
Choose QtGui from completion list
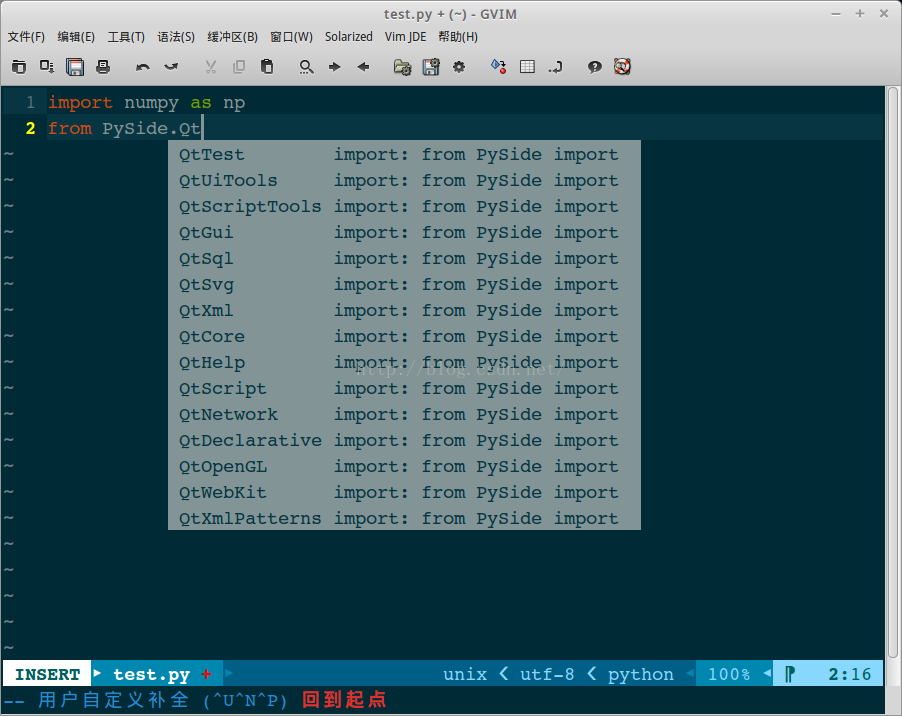(404, 232)
